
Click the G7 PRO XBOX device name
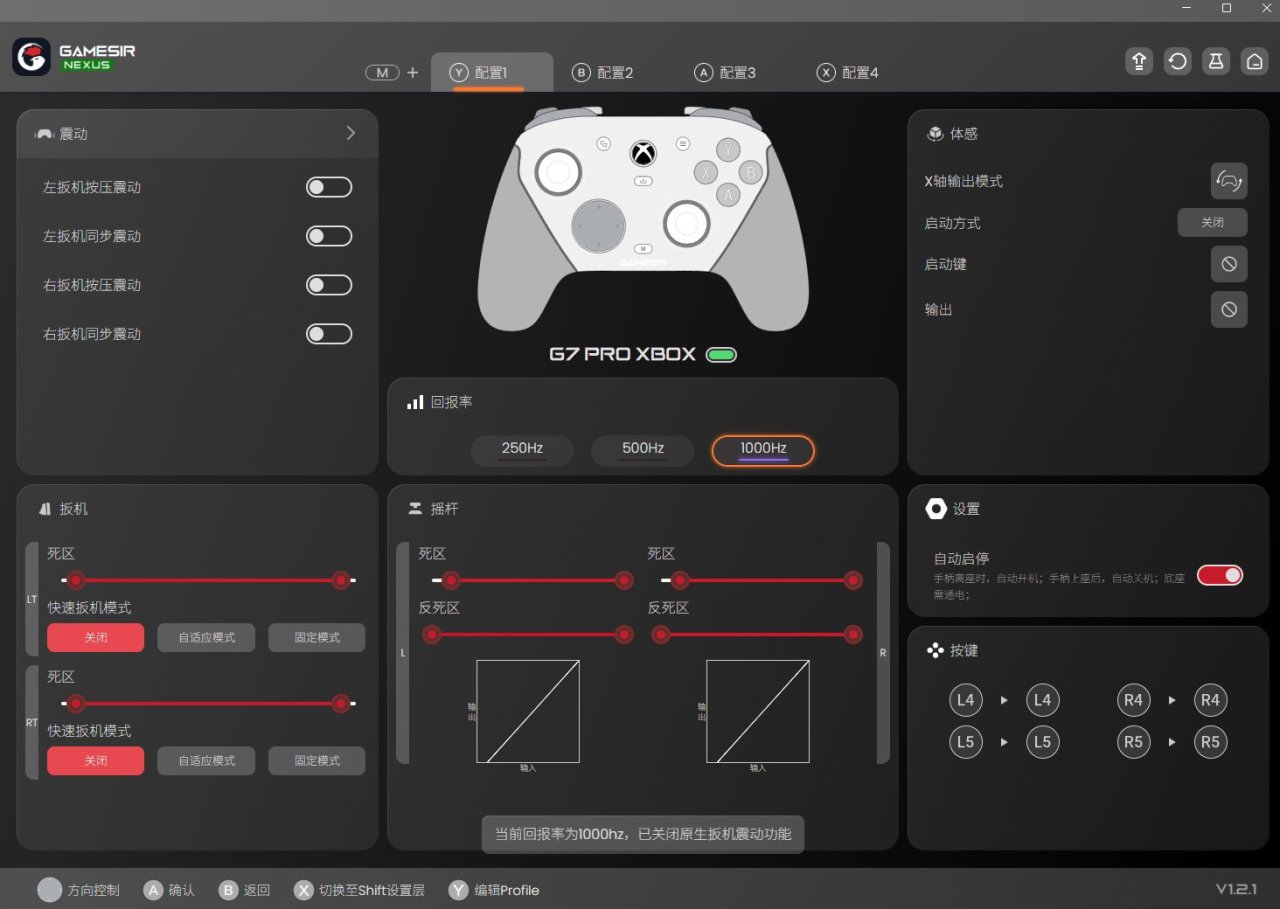622,355
